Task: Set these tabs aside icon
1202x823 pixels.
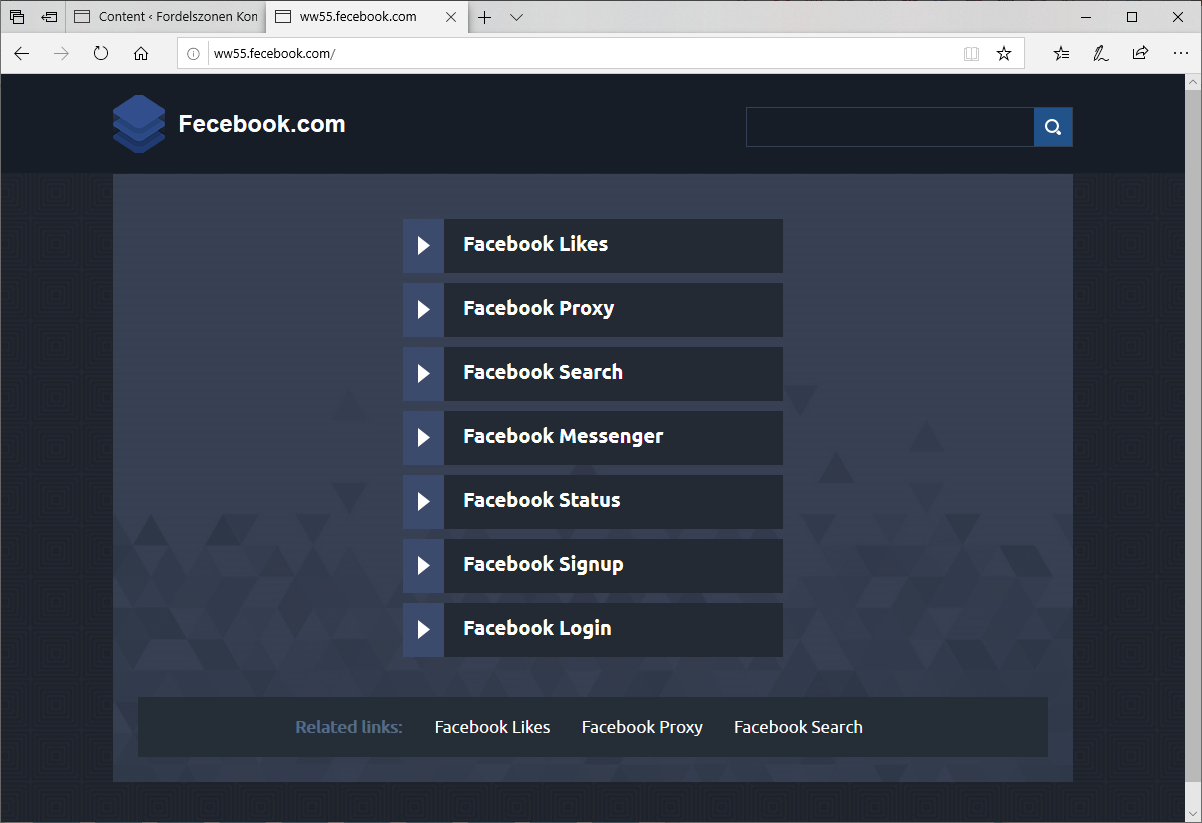Action: pyautogui.click(x=49, y=17)
